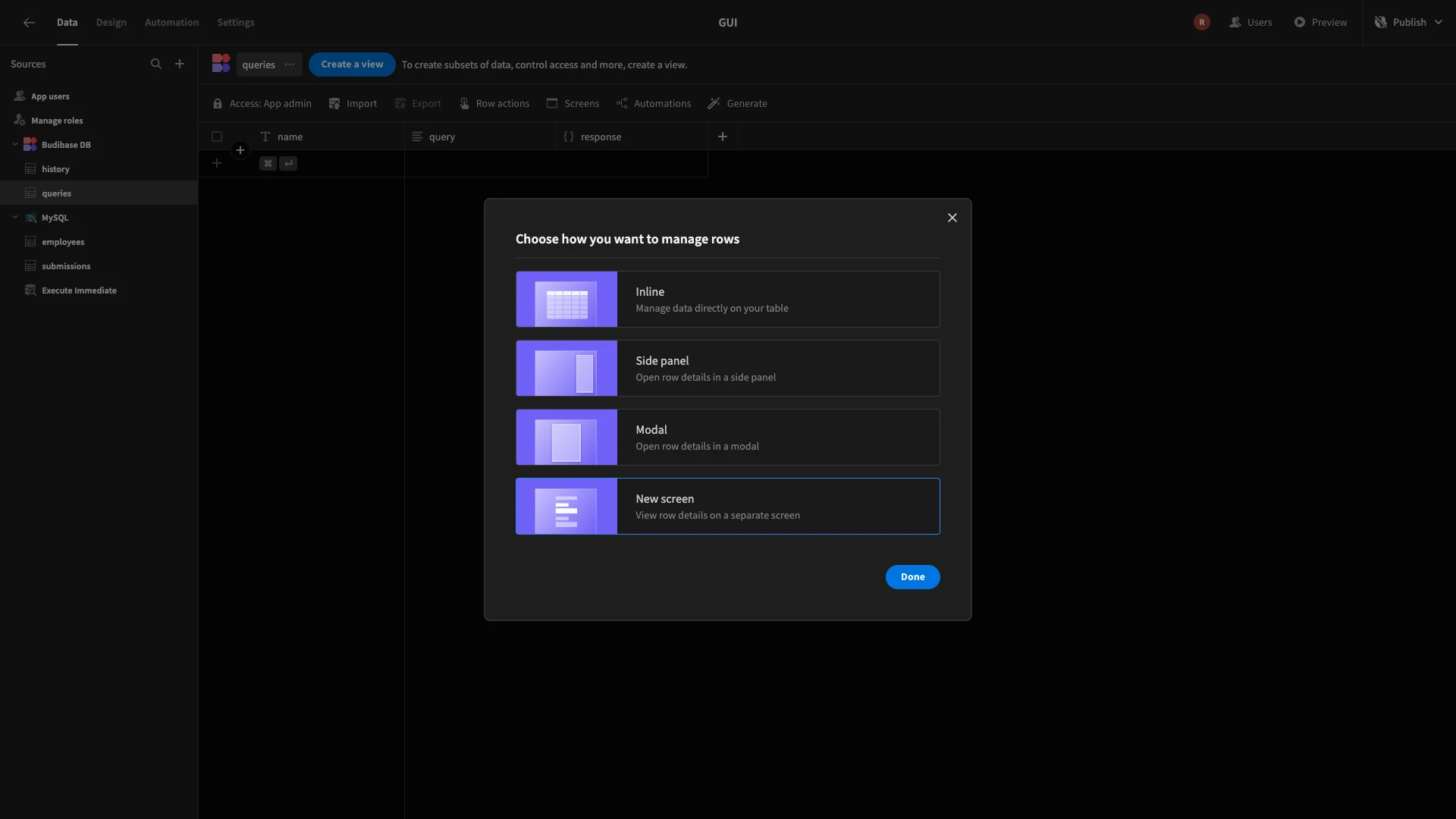The width and height of the screenshot is (1456, 819).
Task: Switch to the Design tab
Action: pos(111,22)
